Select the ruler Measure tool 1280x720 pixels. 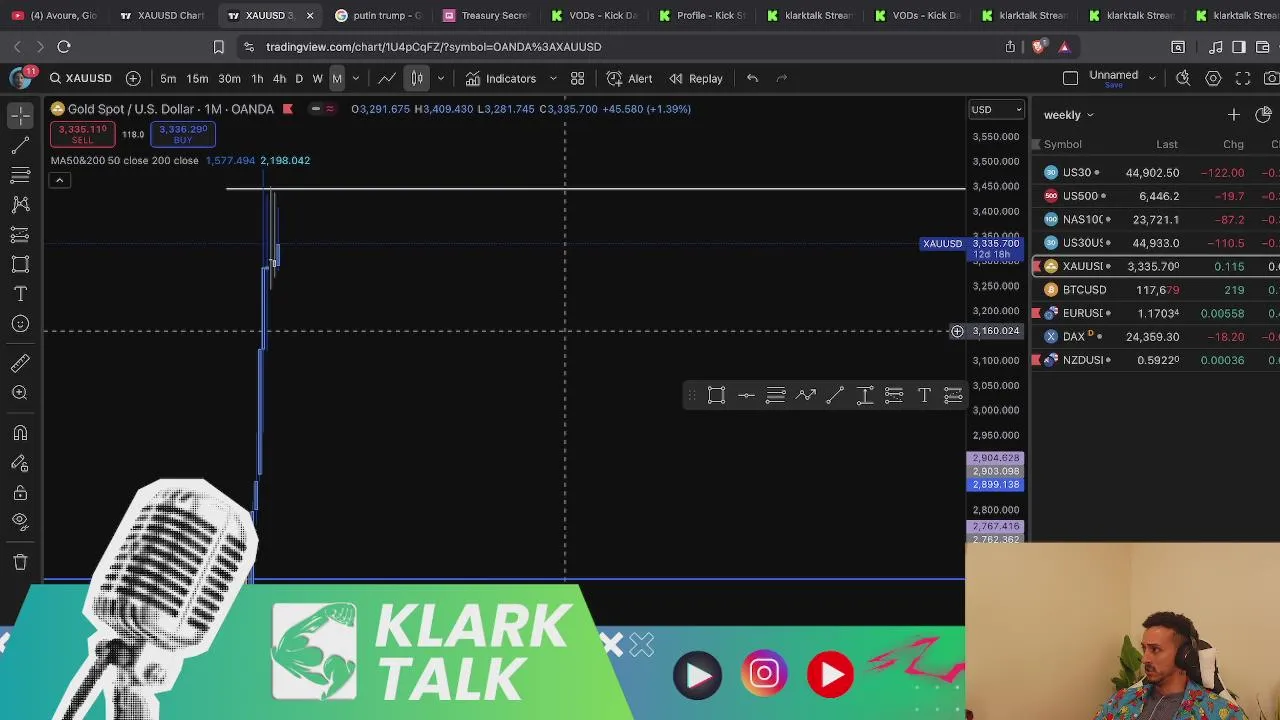20,363
